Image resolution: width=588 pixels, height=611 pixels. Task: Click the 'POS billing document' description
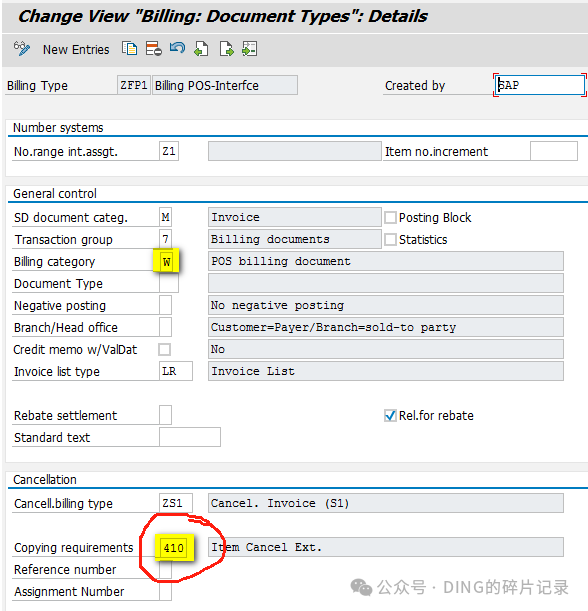coord(386,261)
